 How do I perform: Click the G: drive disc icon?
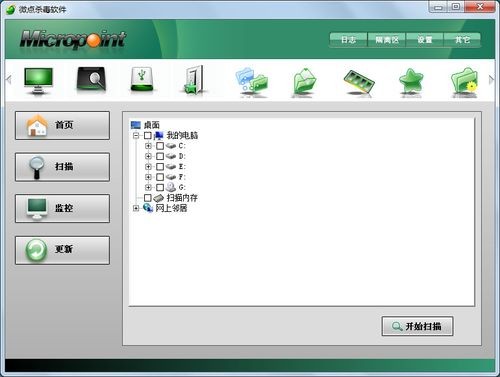point(171,187)
